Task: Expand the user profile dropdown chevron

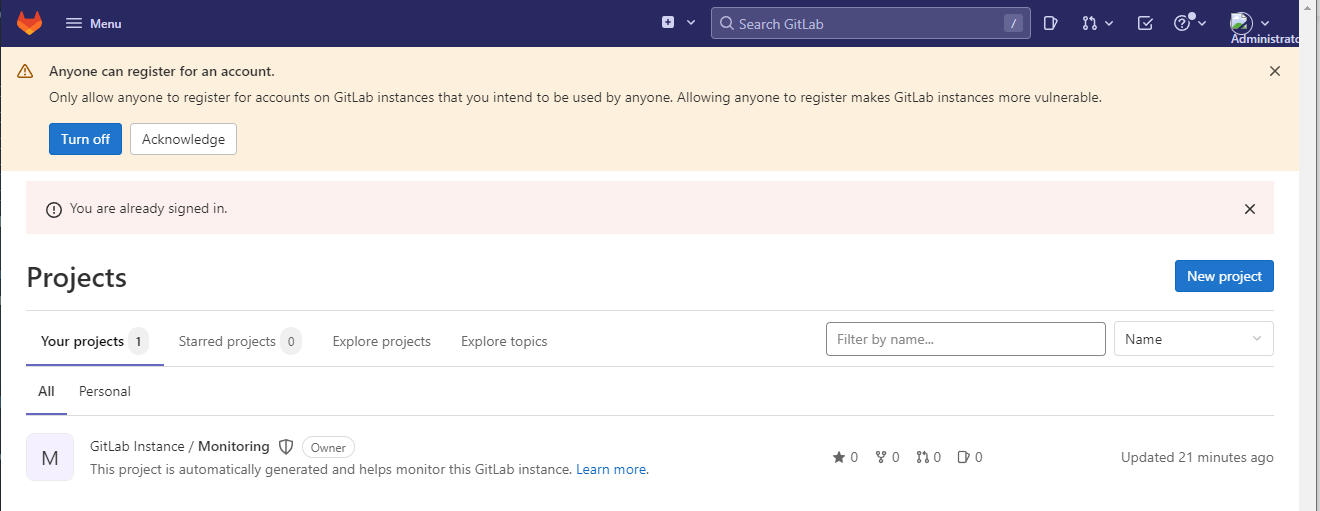Action: (1266, 23)
